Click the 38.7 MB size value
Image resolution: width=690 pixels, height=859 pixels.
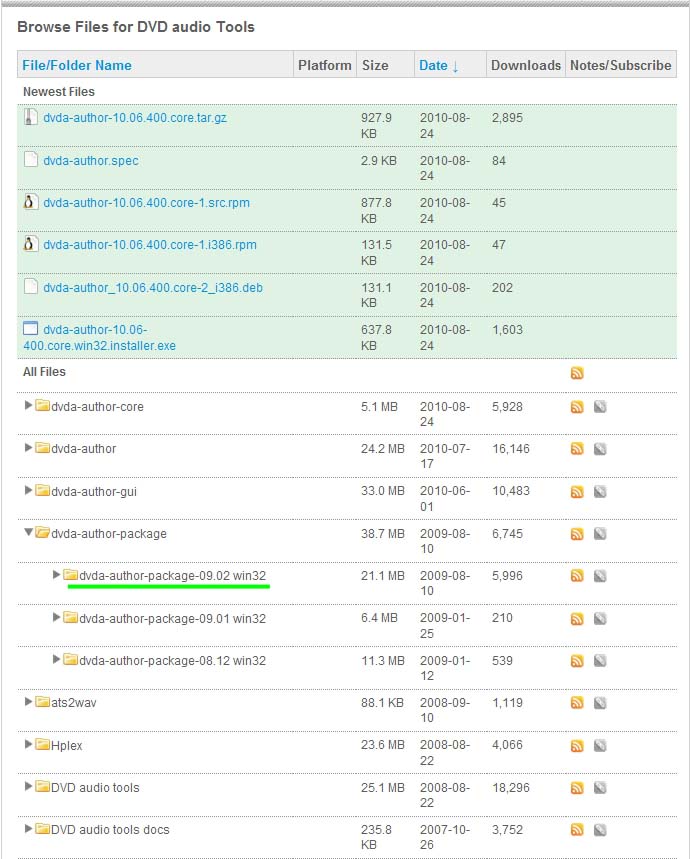[382, 534]
